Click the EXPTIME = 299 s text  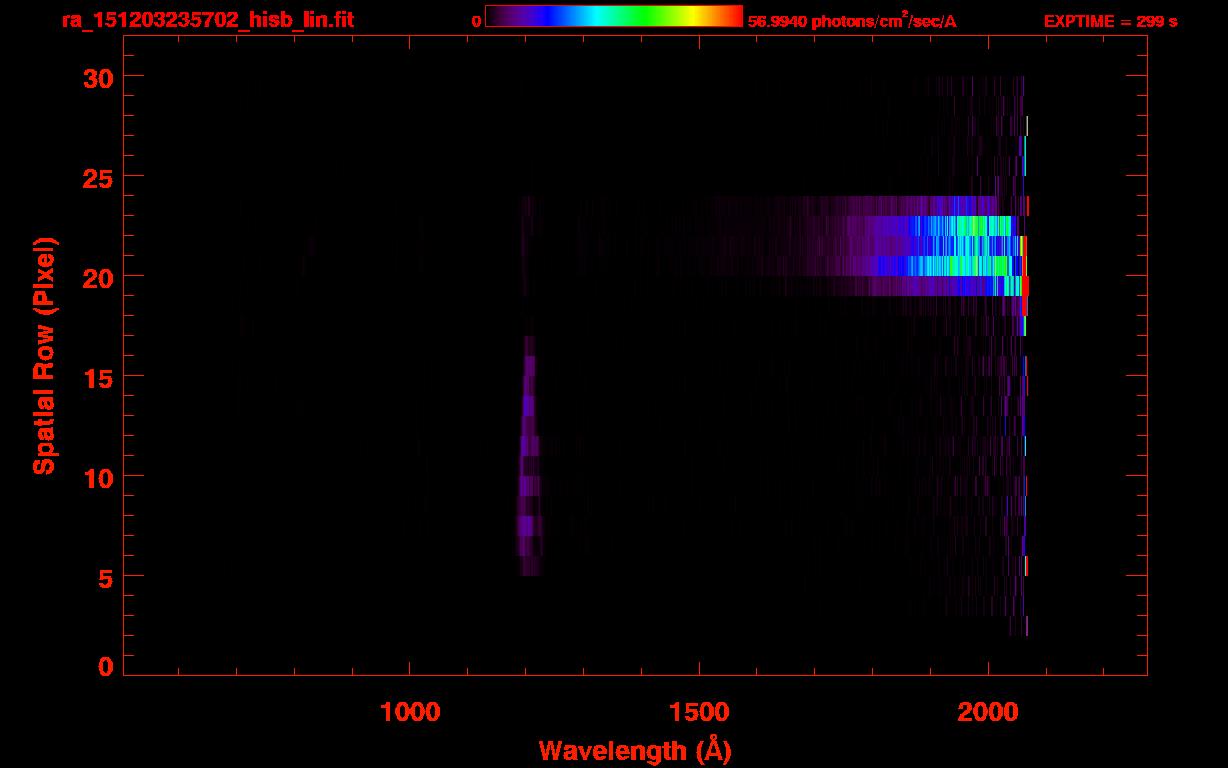coord(1110,21)
